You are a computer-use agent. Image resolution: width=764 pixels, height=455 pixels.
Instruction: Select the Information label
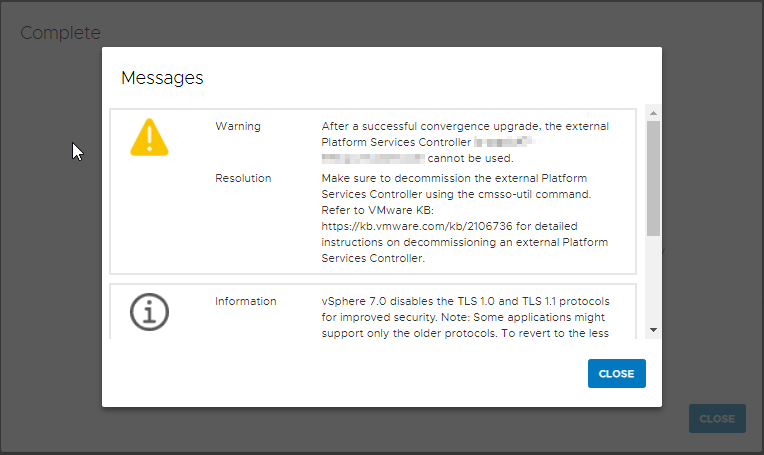[x=247, y=301]
